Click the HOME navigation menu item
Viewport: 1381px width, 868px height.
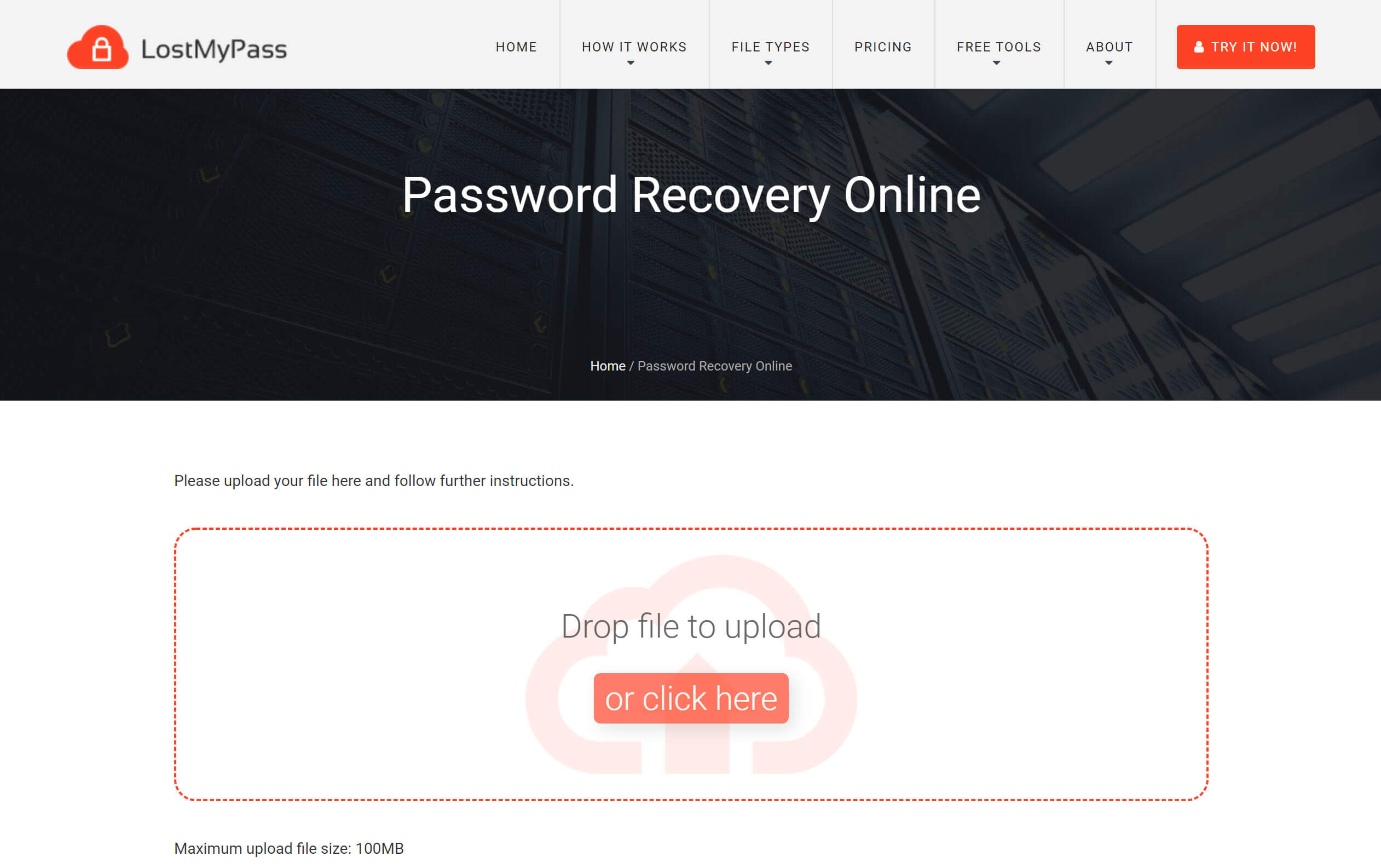pos(515,47)
